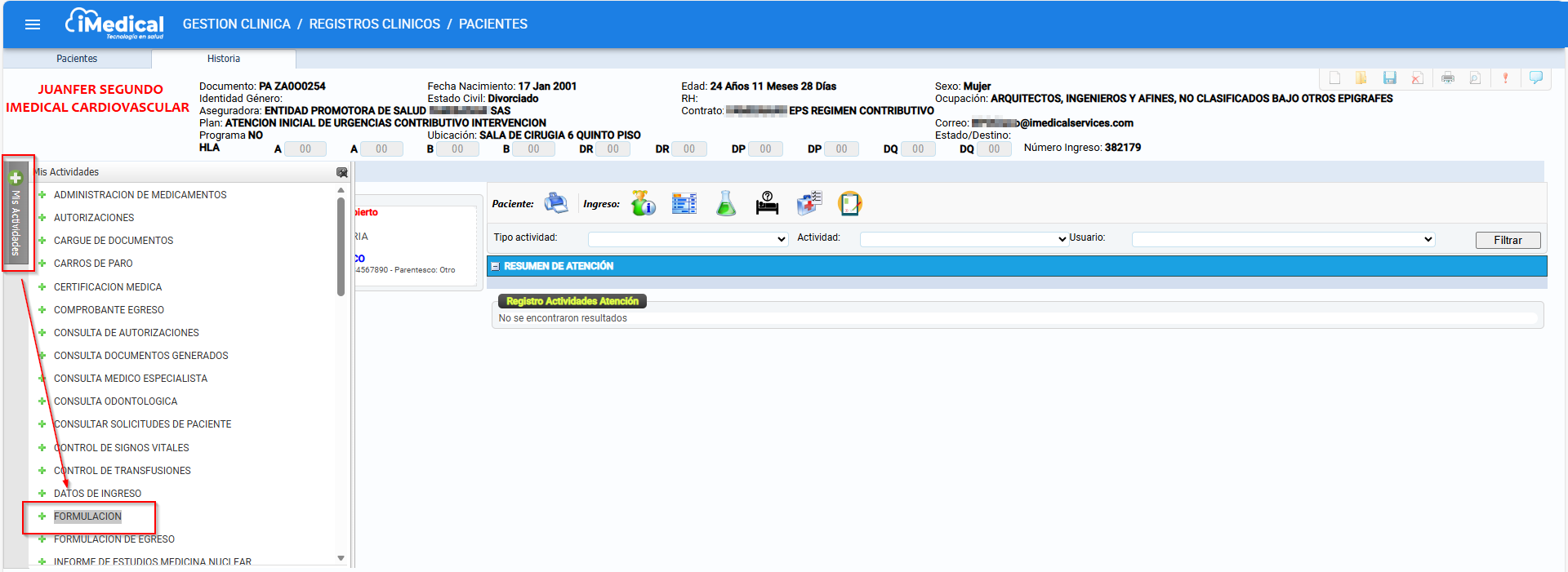Open FORMULACION in the activities list
1568x572 pixels.
[x=87, y=517]
